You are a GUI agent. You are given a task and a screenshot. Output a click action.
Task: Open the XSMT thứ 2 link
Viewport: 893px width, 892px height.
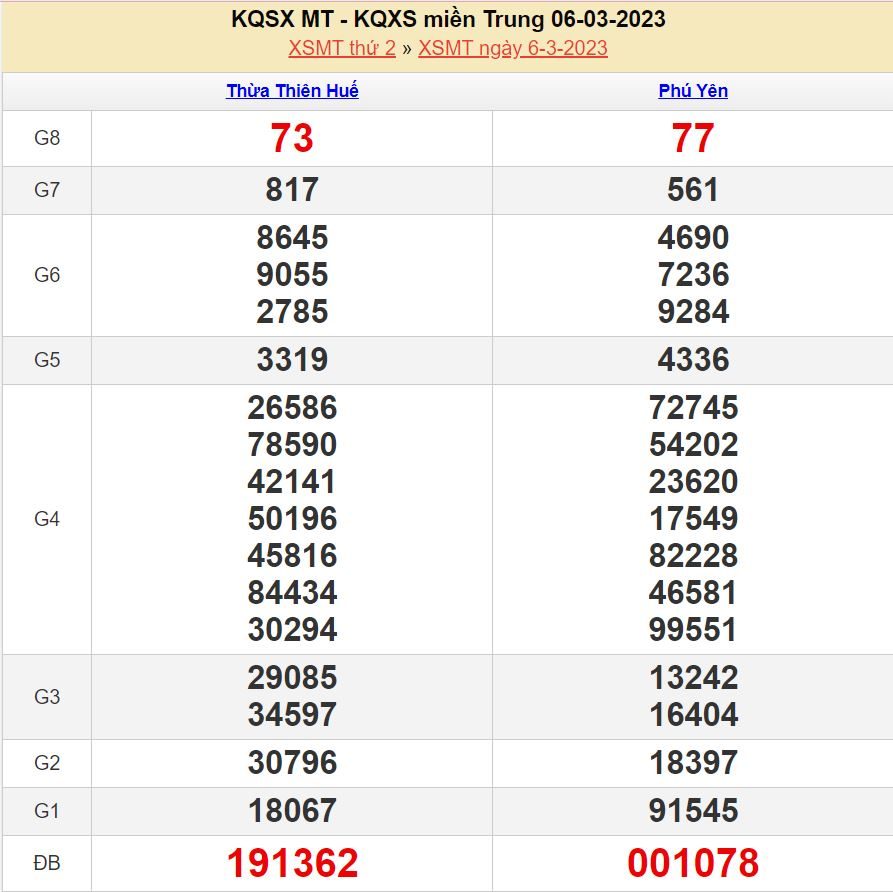(342, 48)
